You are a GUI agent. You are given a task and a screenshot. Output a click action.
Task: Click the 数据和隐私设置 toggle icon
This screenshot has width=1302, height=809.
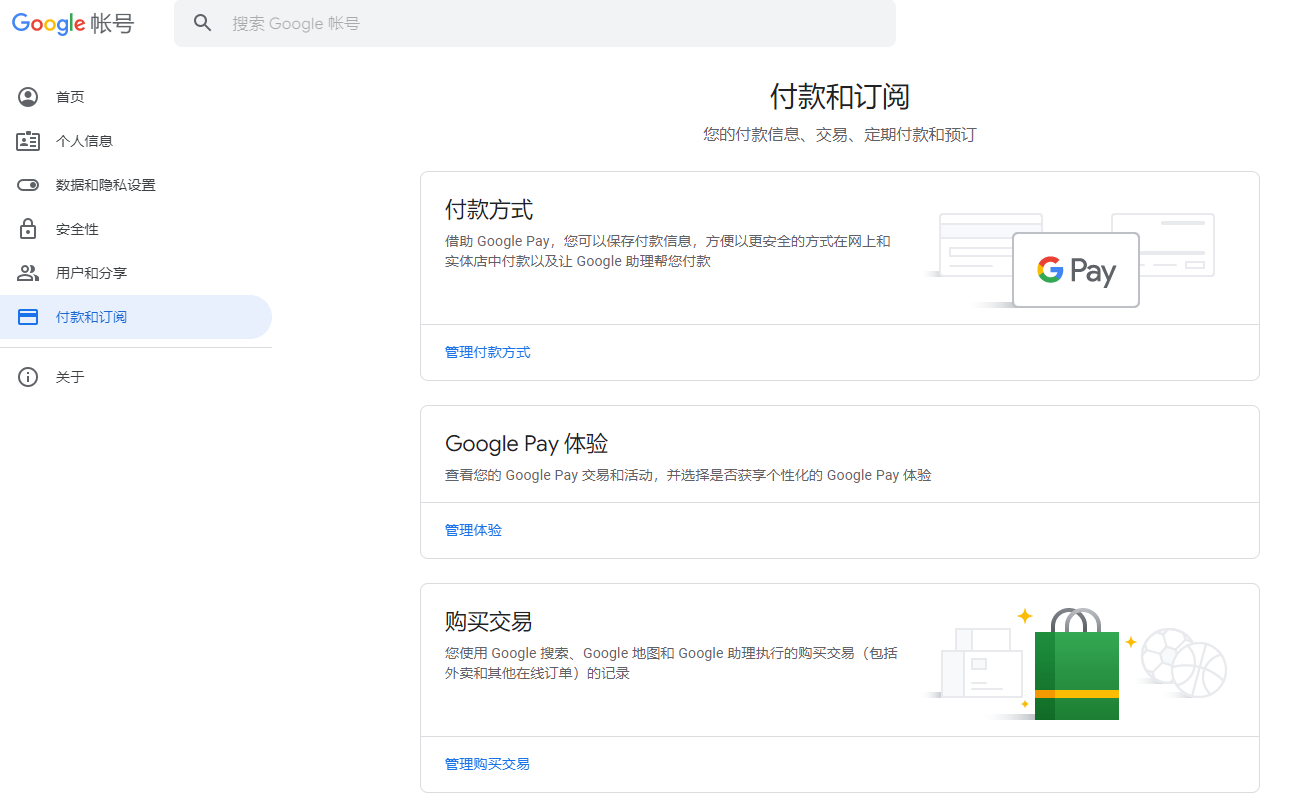(x=28, y=185)
